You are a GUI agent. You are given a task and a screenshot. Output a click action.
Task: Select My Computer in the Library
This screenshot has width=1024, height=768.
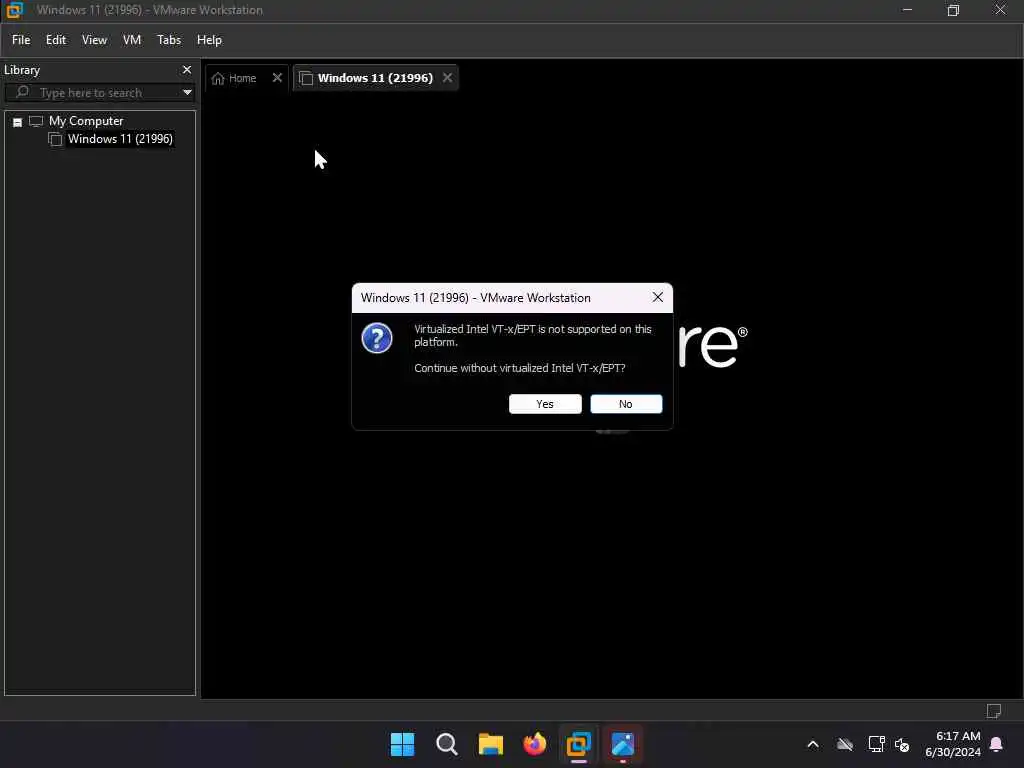click(86, 121)
